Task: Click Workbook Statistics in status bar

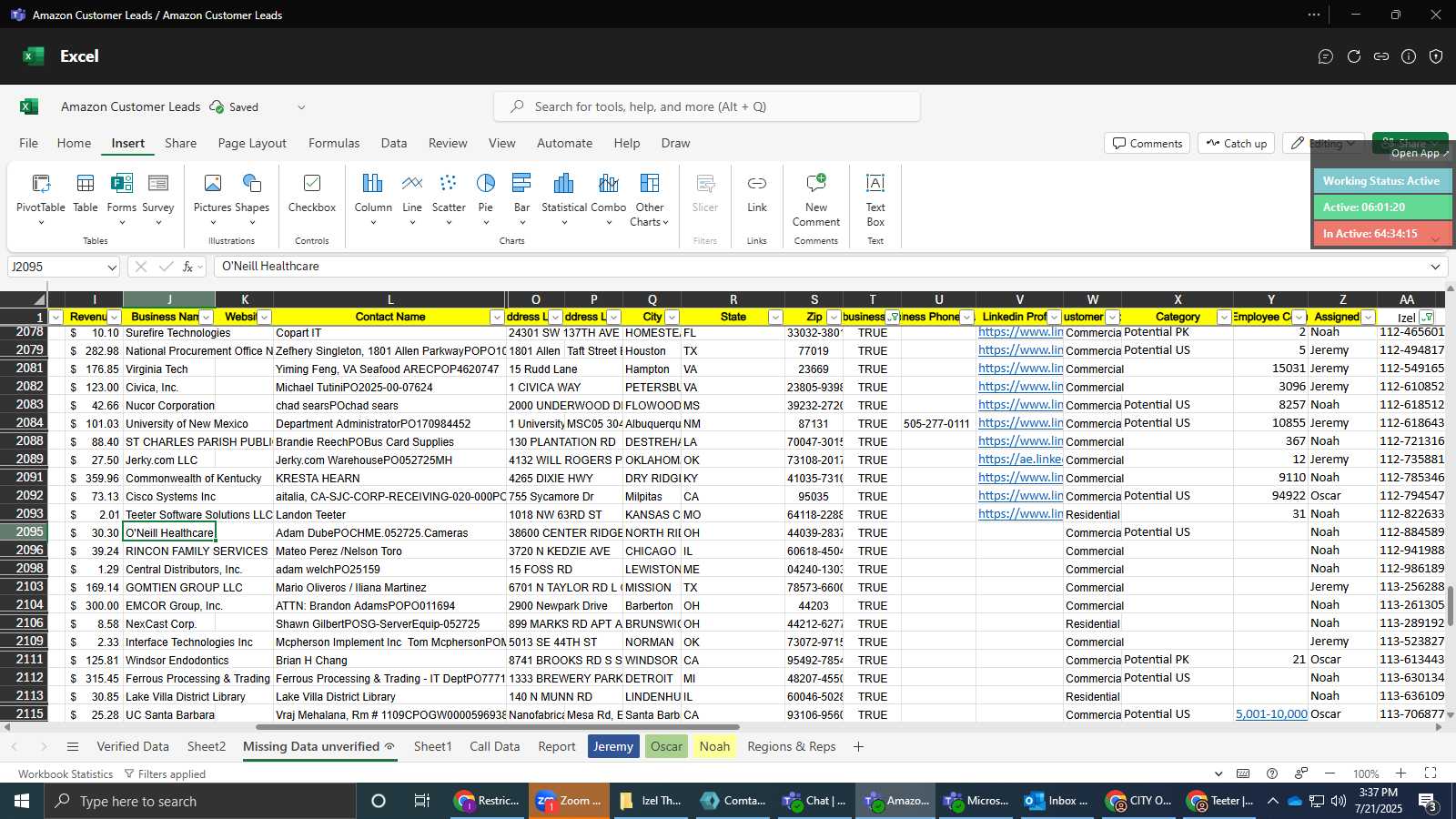Action: (x=66, y=774)
